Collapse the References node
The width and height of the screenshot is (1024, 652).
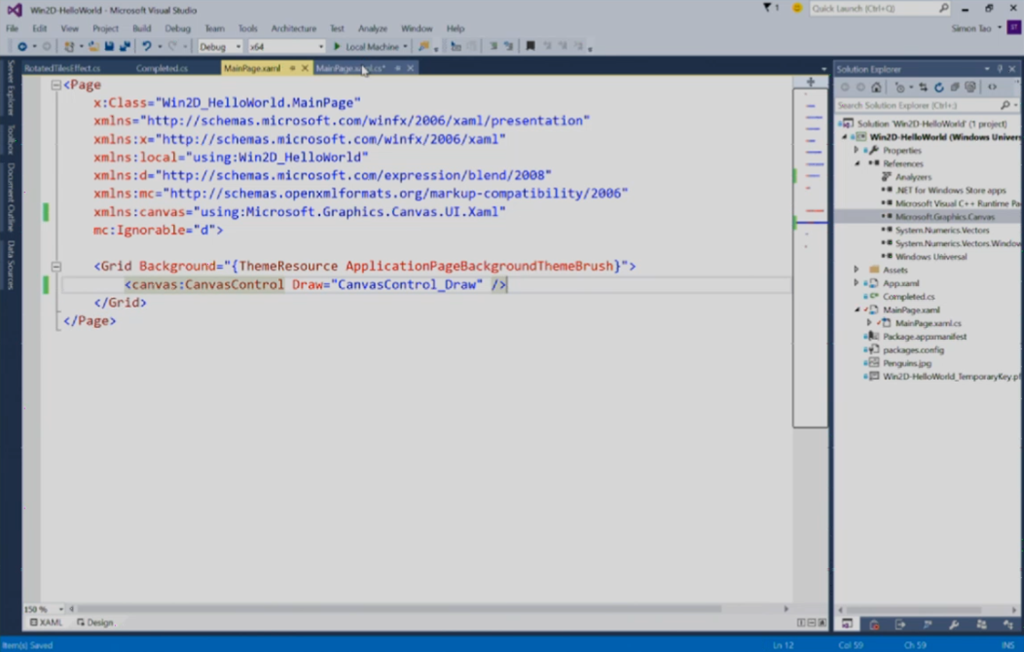[857, 163]
